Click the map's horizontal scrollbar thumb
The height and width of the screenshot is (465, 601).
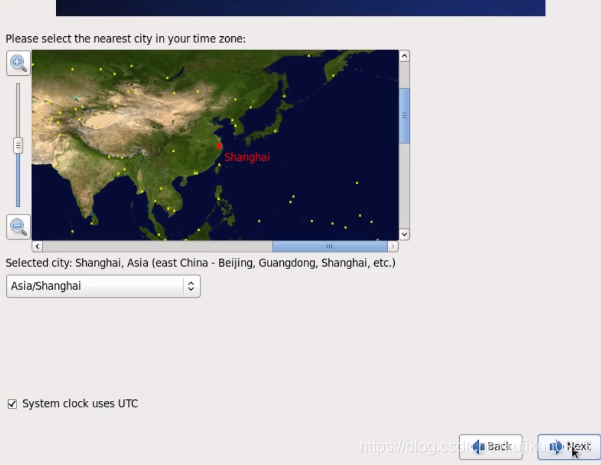tap(330, 246)
